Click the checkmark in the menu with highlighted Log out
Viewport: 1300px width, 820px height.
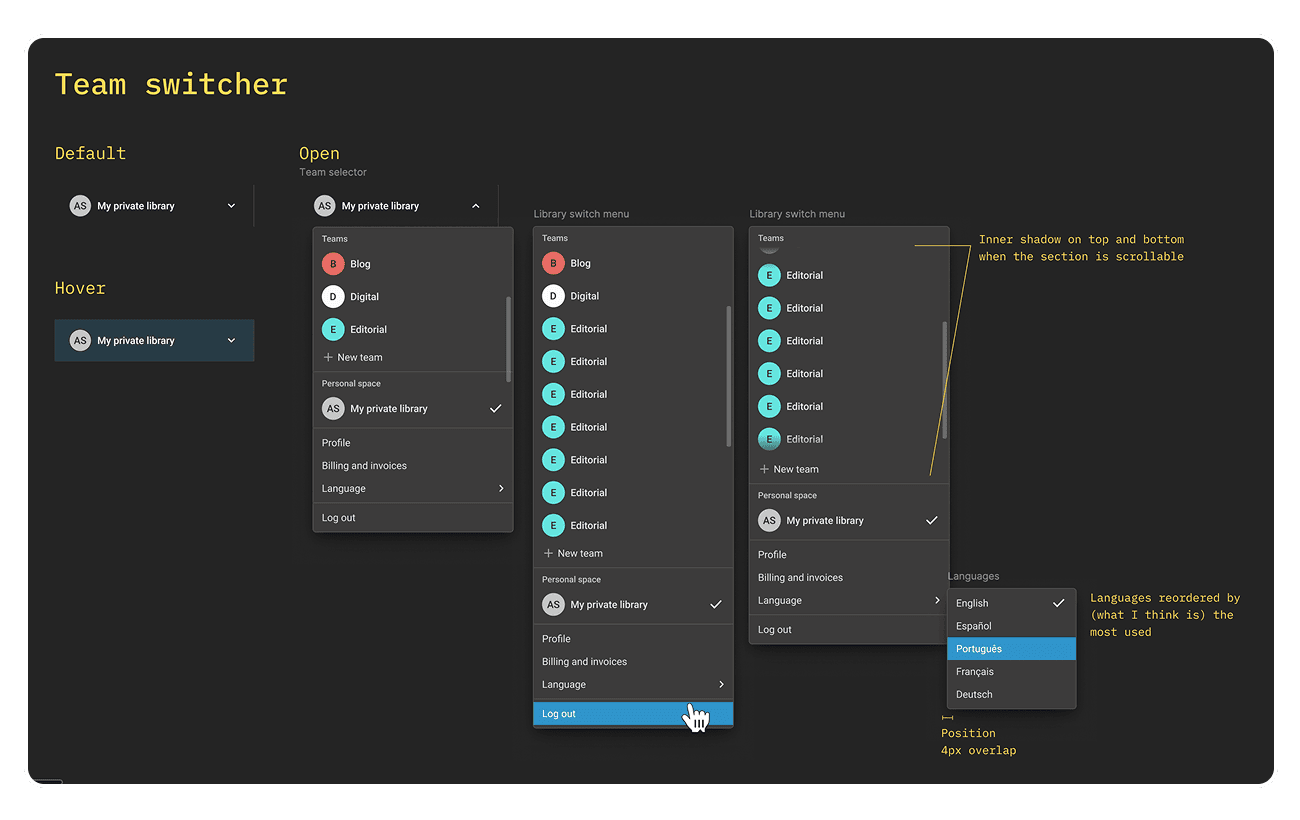(x=716, y=605)
